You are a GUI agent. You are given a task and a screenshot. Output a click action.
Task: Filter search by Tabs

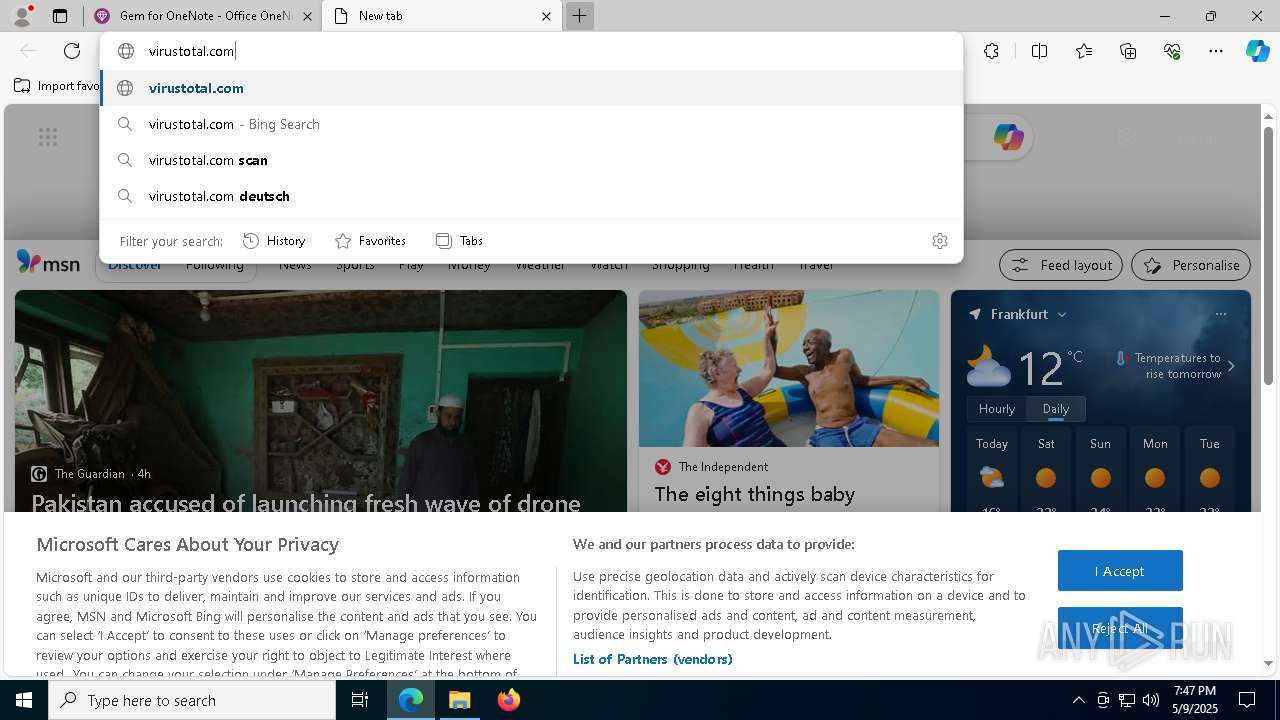pos(459,241)
